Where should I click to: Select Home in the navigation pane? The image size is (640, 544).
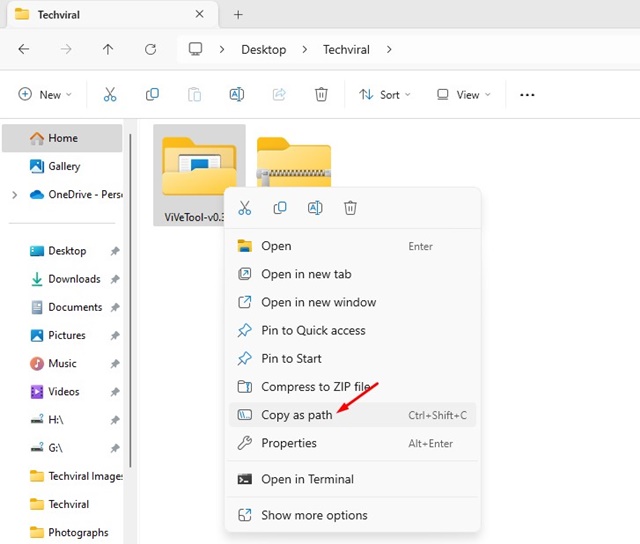point(62,138)
